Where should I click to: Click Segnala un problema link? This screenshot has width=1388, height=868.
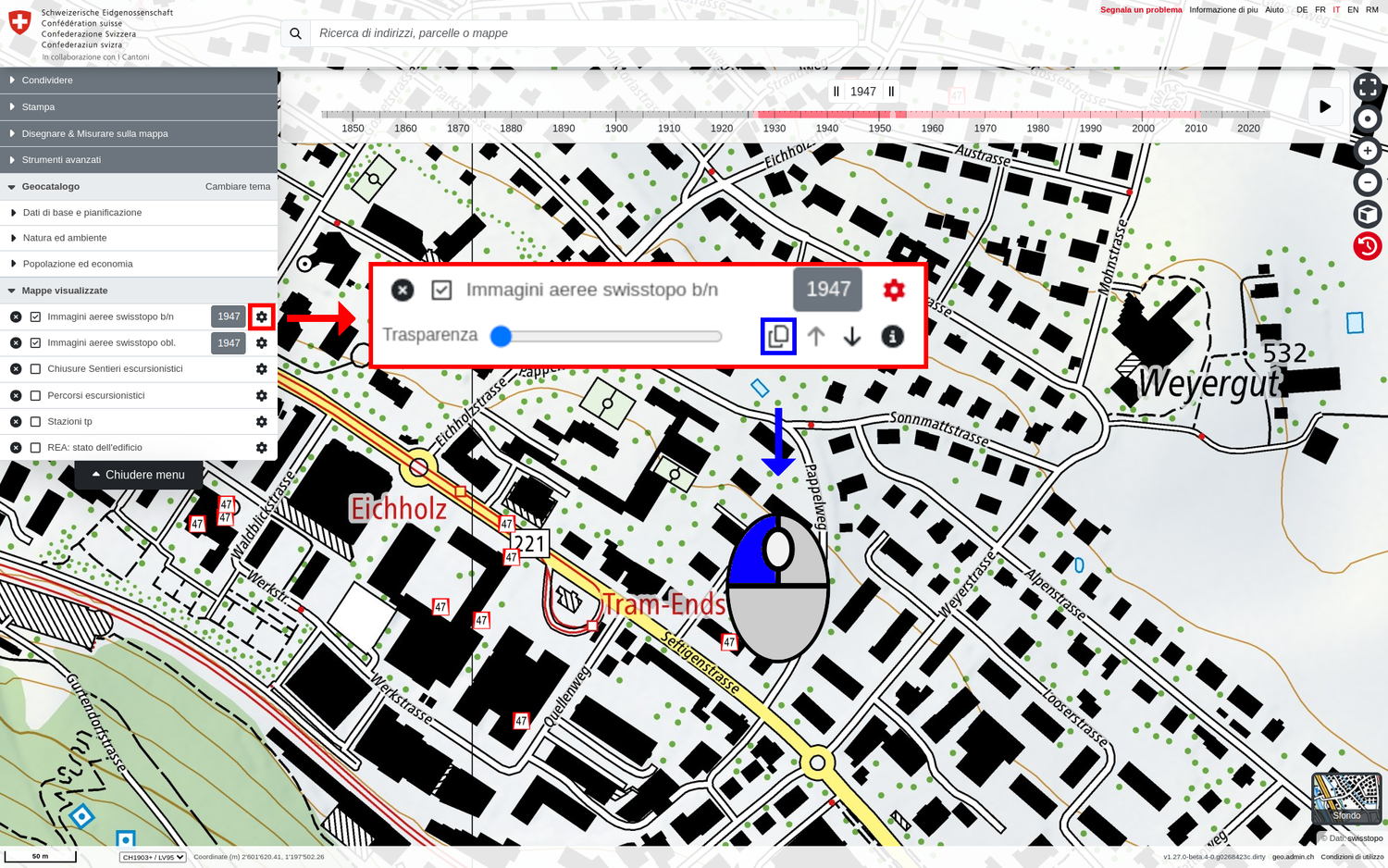tap(1140, 10)
